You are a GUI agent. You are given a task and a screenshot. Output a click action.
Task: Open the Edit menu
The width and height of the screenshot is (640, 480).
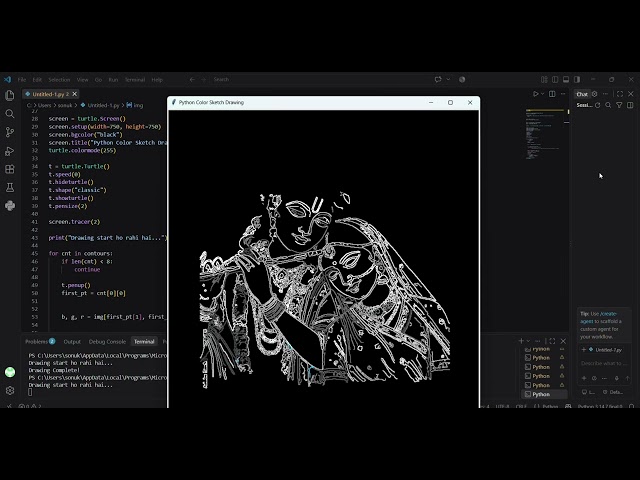(37, 80)
